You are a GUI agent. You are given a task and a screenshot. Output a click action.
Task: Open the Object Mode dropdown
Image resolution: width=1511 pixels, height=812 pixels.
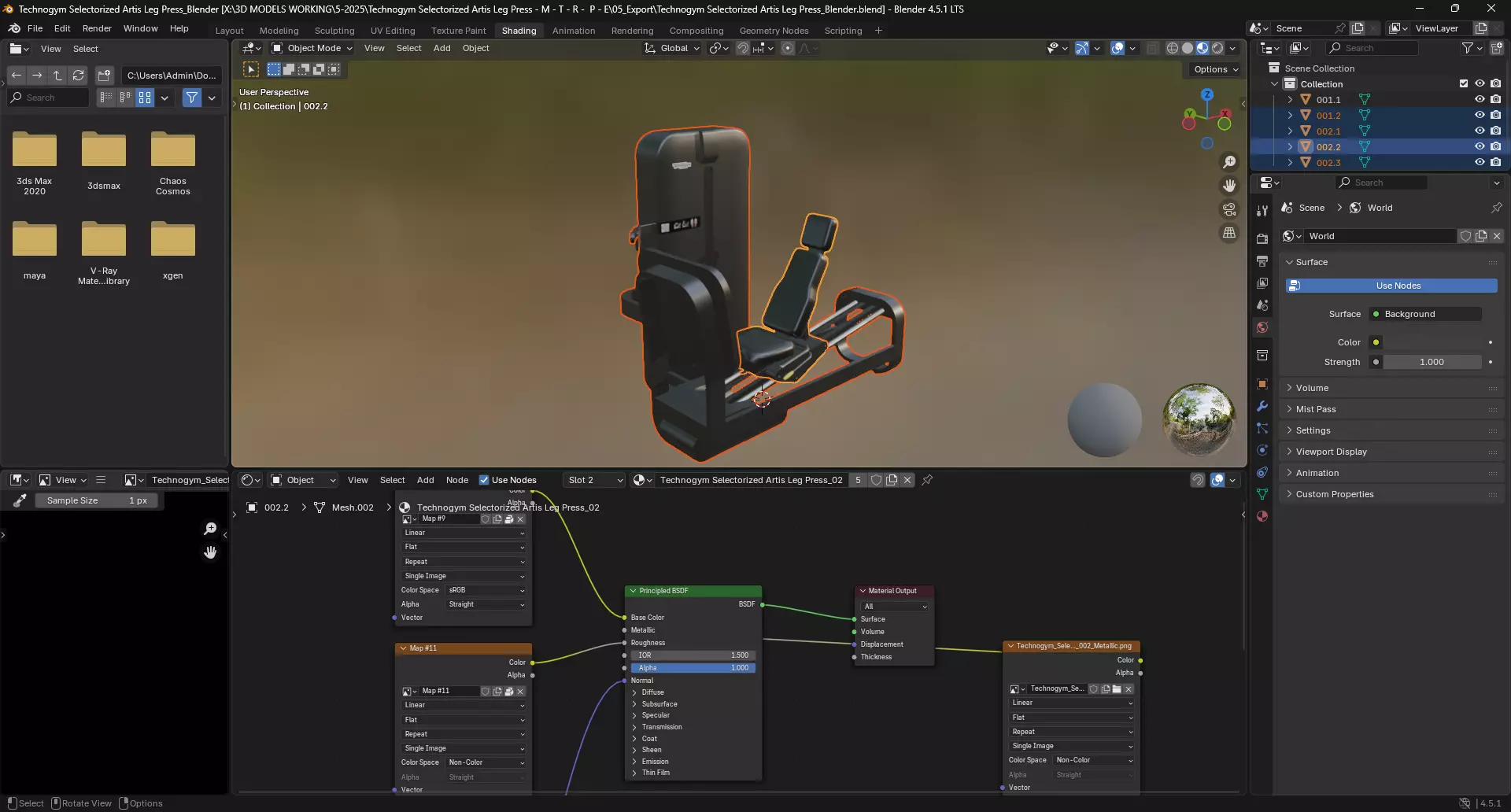(x=312, y=48)
